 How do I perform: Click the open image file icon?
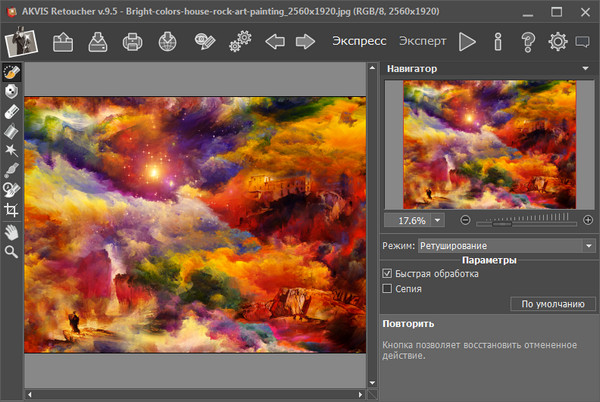pyautogui.click(x=63, y=42)
